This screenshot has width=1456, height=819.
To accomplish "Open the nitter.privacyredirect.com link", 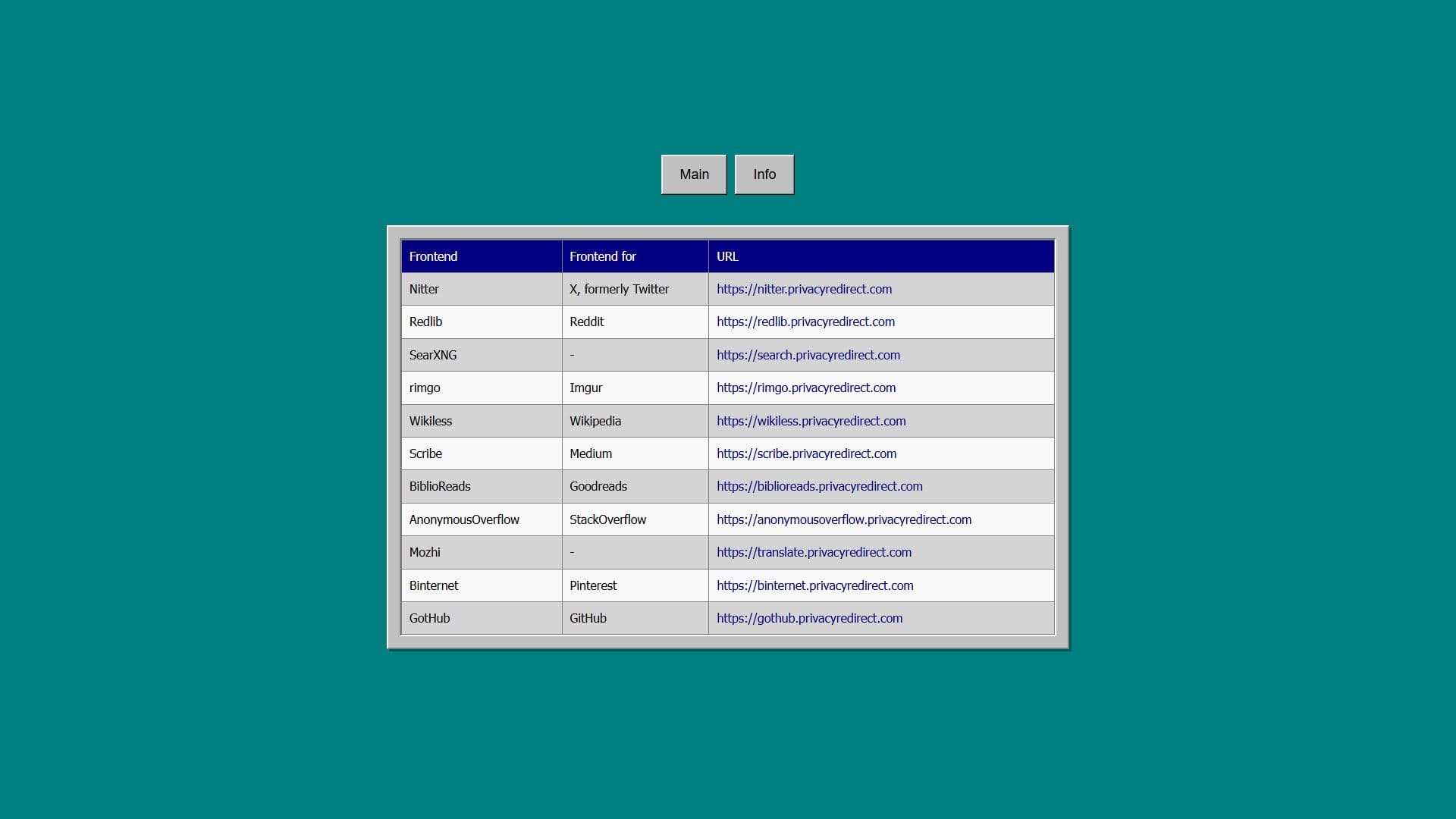I will tap(804, 289).
